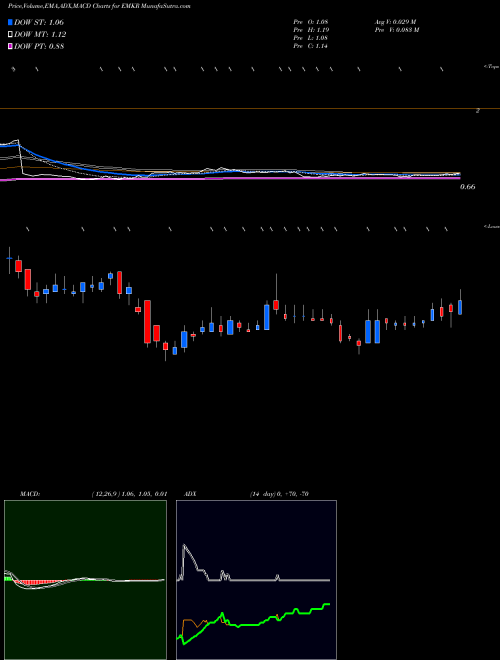This screenshot has width=500, height=660.
Task: Click the chart title mentioning EMKR MunafaSutra.com
Action: tap(99, 7)
